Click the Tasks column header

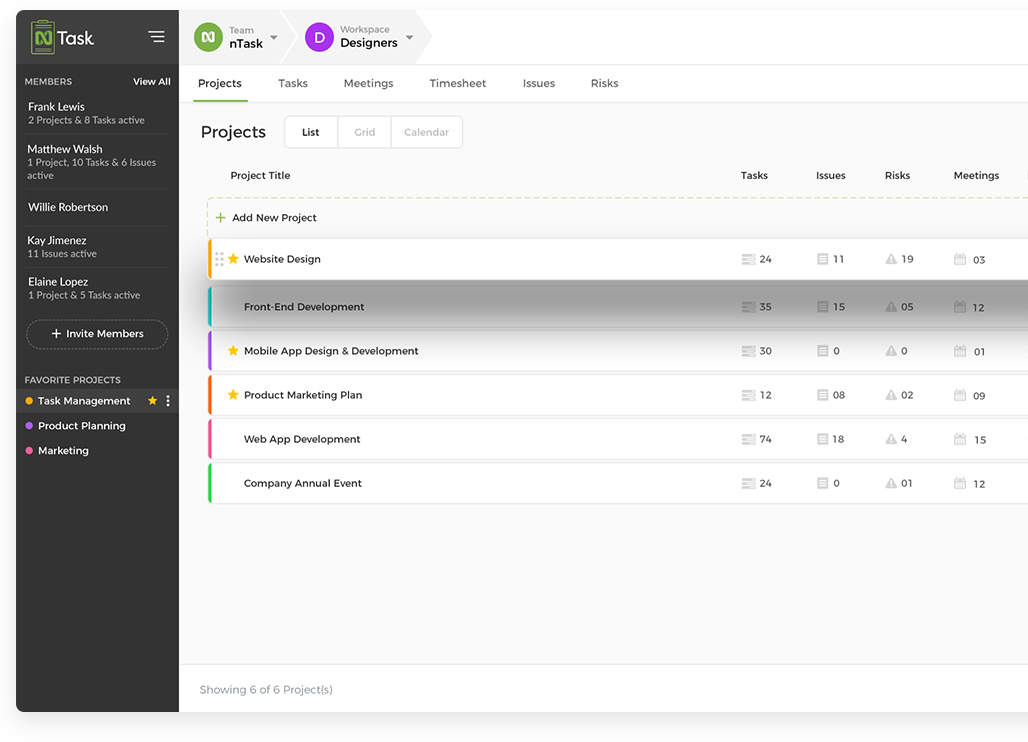click(754, 175)
